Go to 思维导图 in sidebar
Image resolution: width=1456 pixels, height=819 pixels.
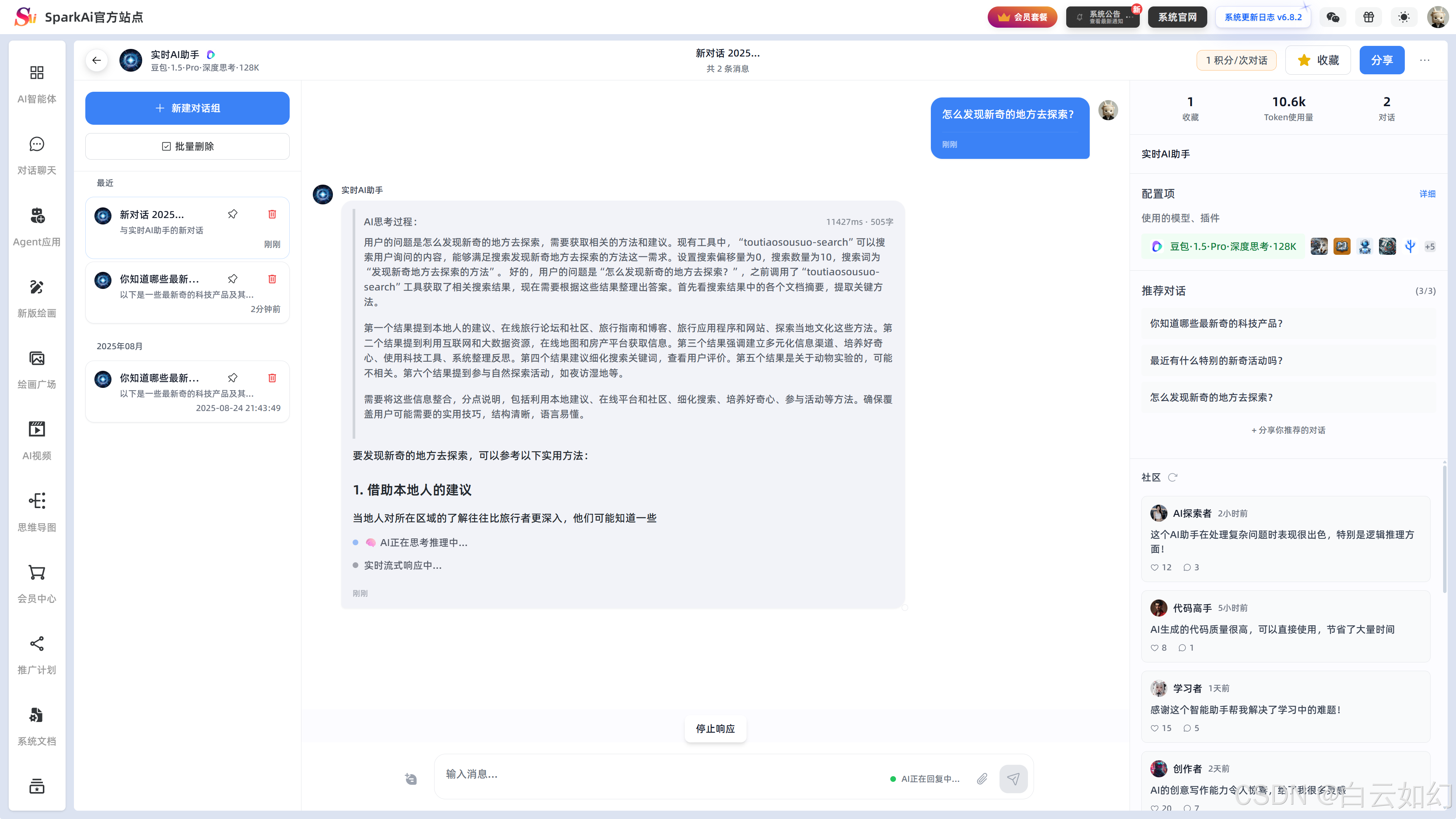pyautogui.click(x=37, y=511)
